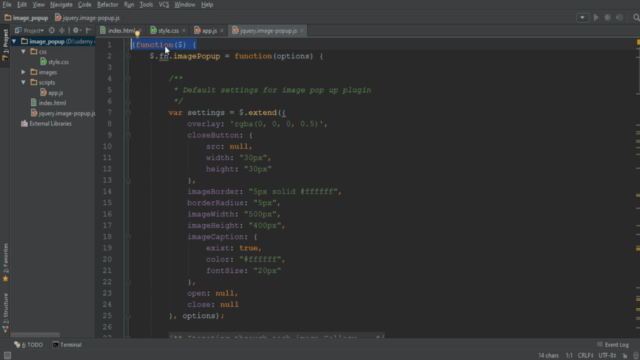The height and width of the screenshot is (360, 640).
Task: Open the Run menu
Action: (x=129, y=4)
